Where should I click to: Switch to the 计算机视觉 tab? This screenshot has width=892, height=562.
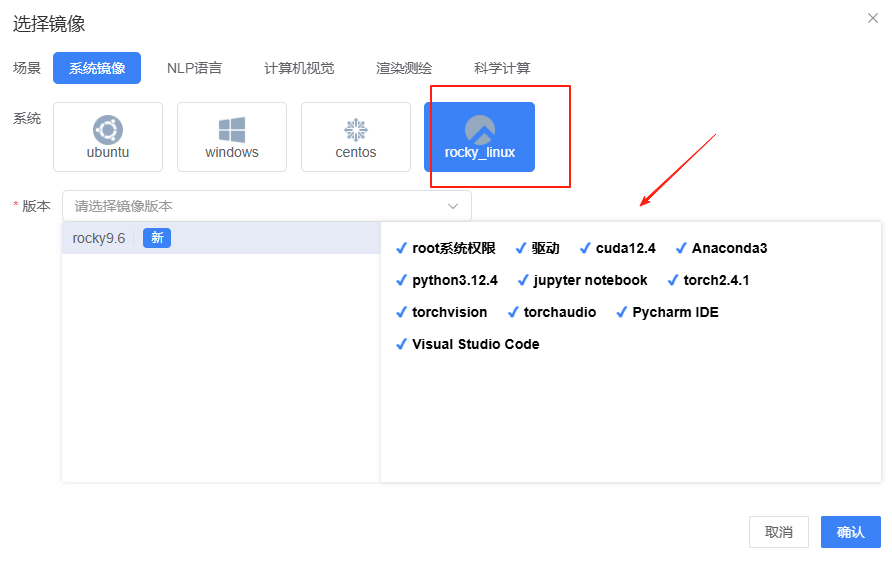pyautogui.click(x=299, y=68)
